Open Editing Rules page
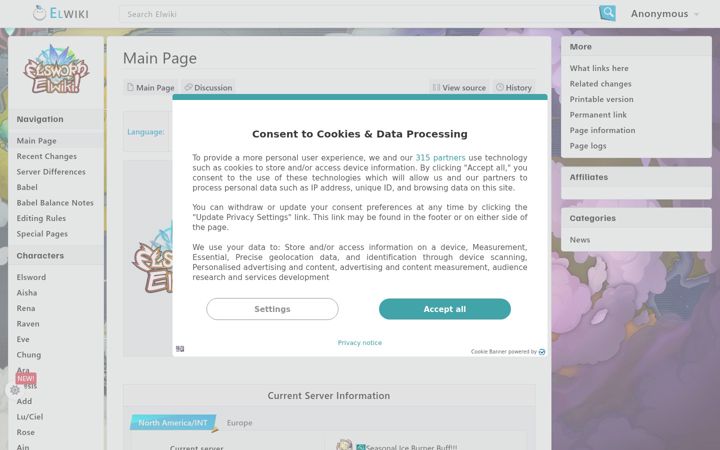Image resolution: width=720 pixels, height=450 pixels. coord(41,219)
